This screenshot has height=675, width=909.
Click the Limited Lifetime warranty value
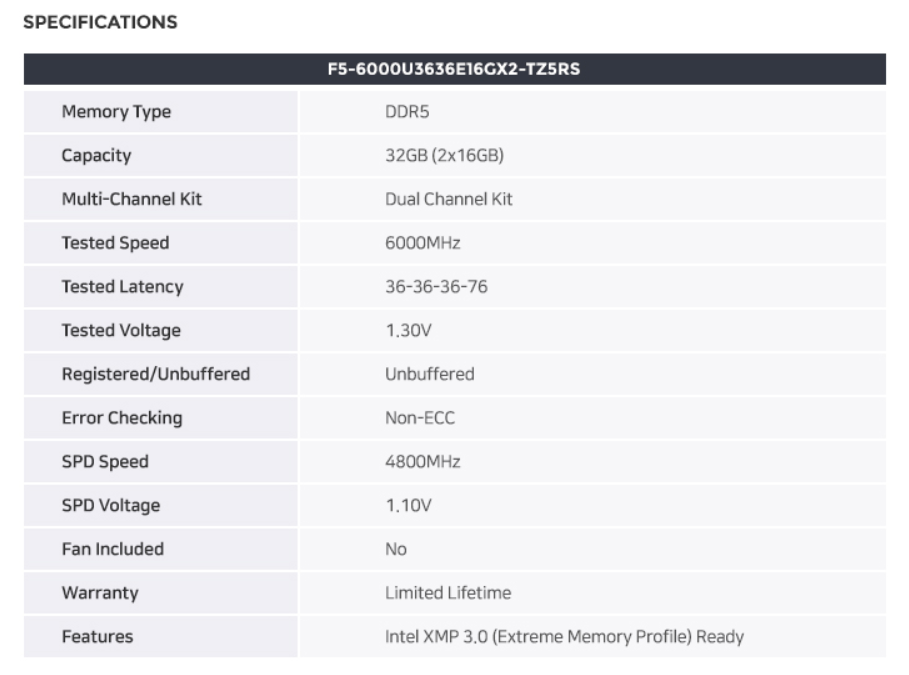click(x=448, y=593)
